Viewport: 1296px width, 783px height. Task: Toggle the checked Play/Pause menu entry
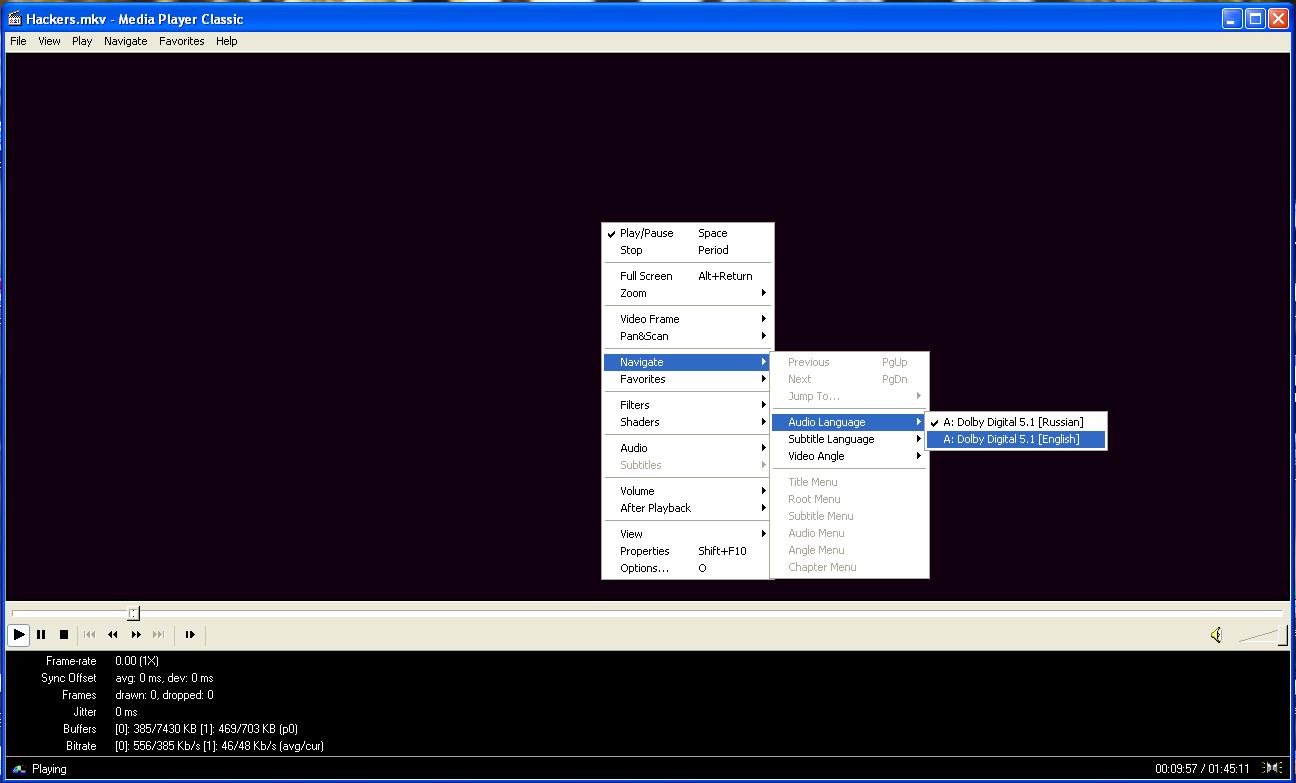pos(688,233)
